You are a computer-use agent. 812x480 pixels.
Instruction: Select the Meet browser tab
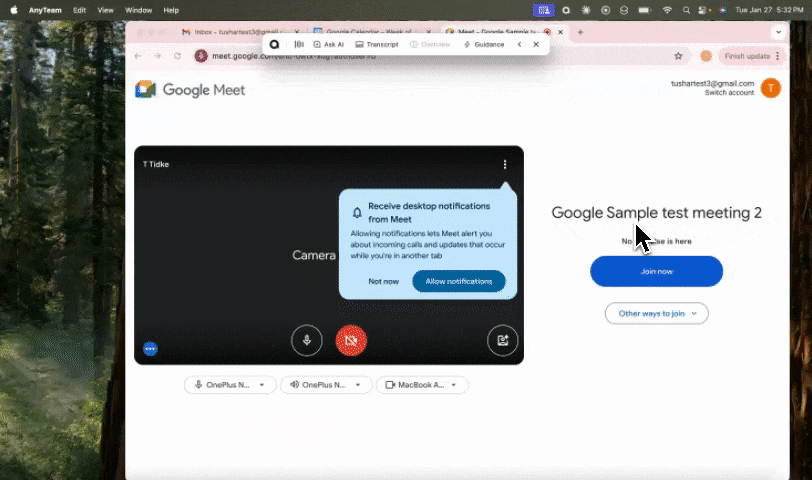click(x=503, y=32)
